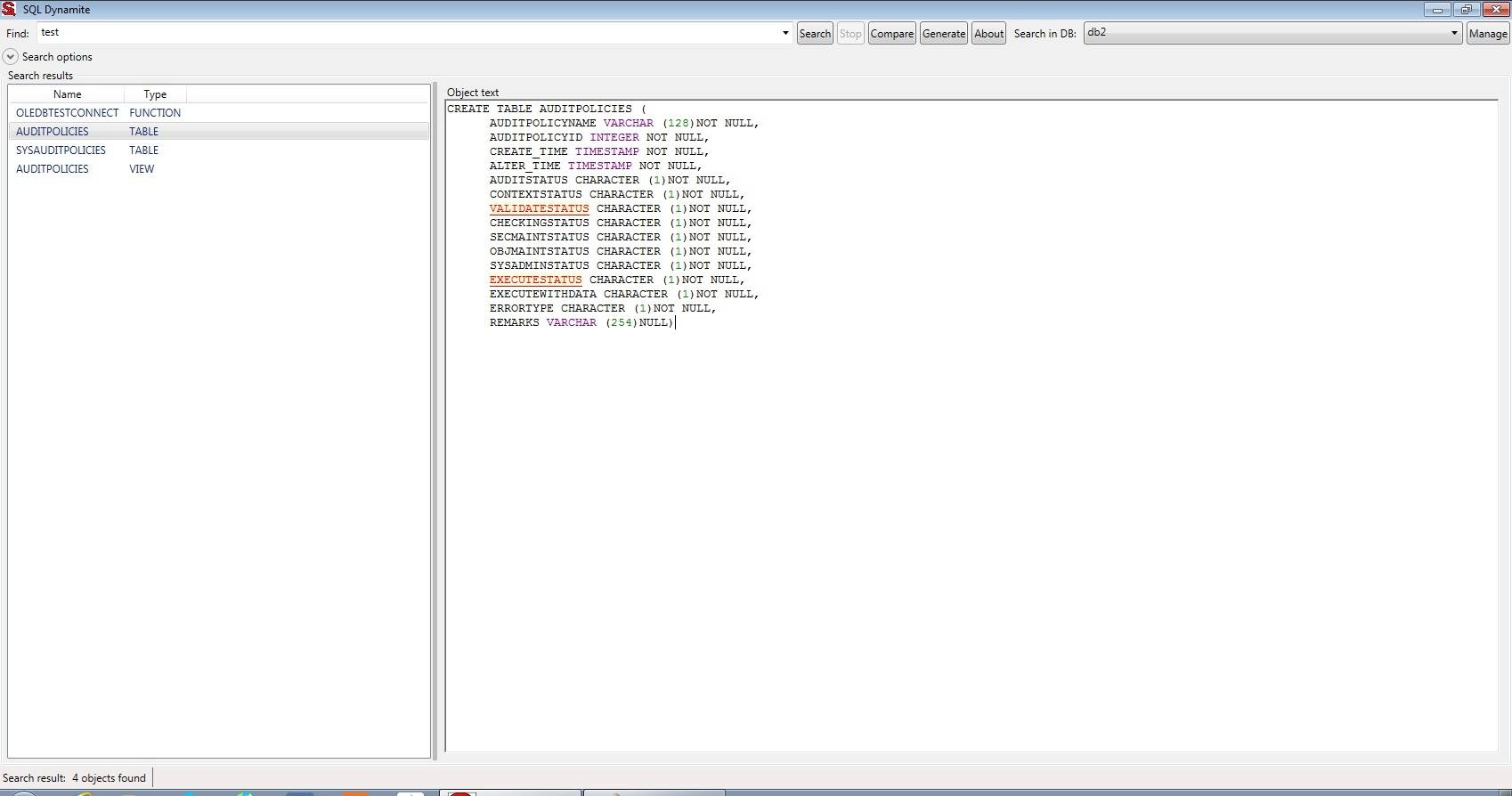Click the 'CREATE TABLE AUDITPOLICIES (' line
The image size is (1512, 796).
pyautogui.click(x=547, y=109)
